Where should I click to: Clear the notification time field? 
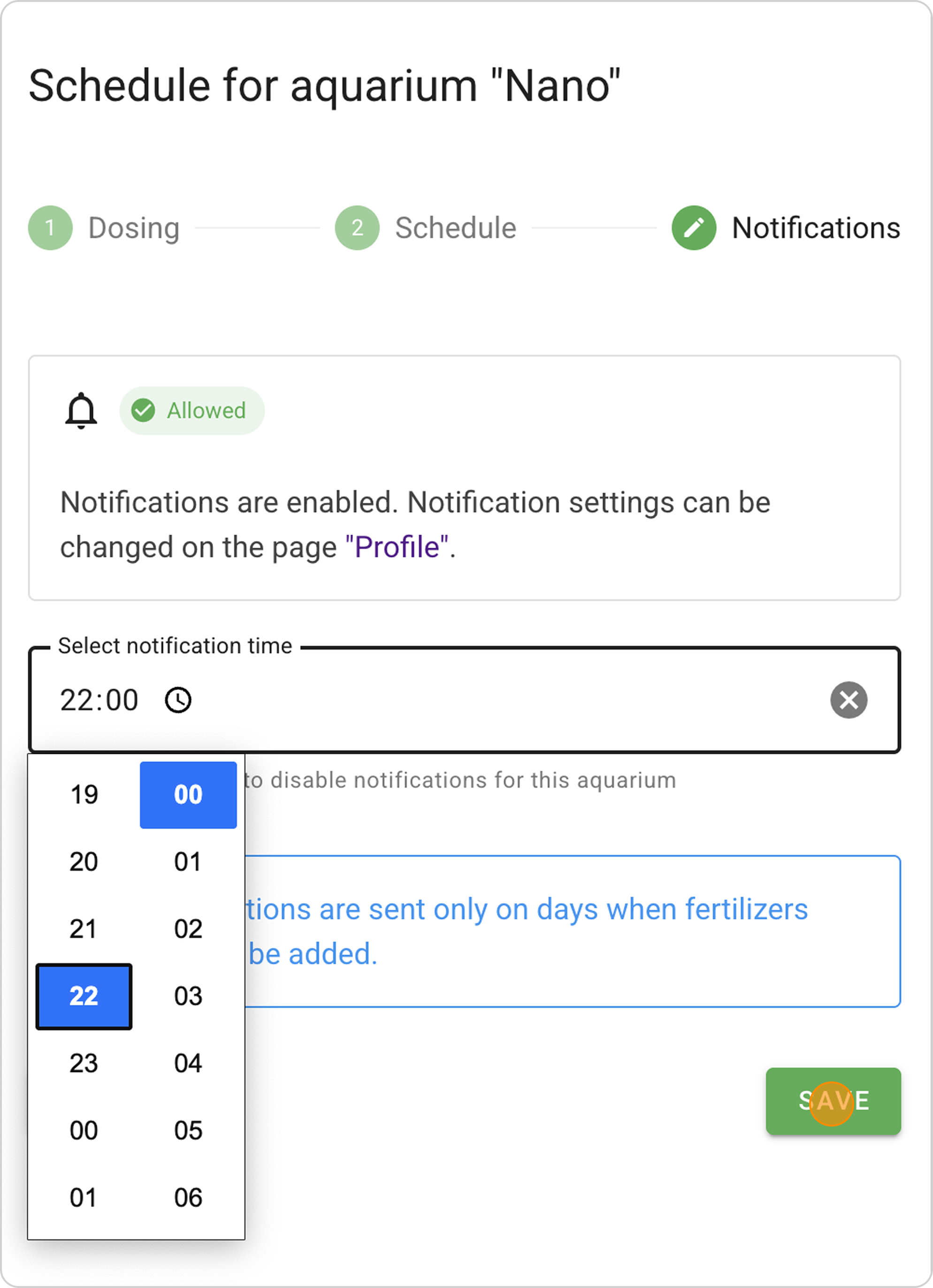(x=849, y=700)
